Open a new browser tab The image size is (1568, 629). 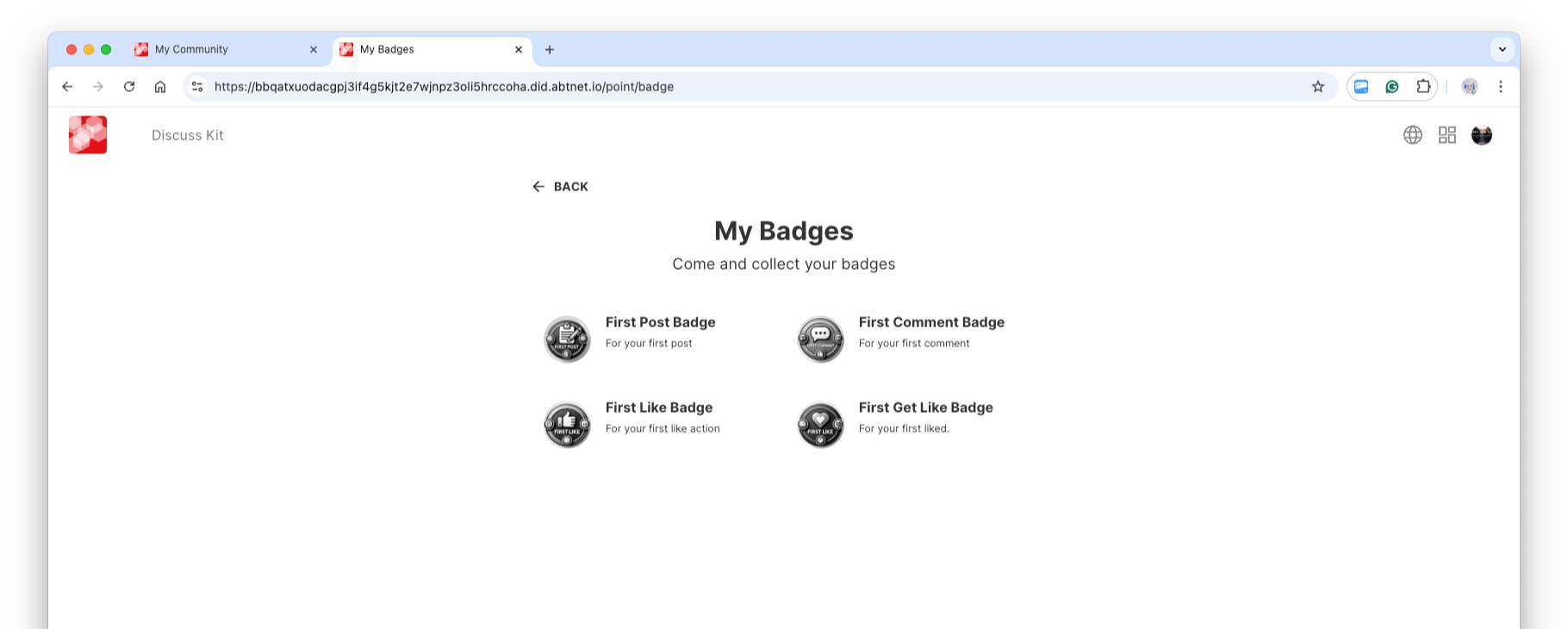click(550, 50)
